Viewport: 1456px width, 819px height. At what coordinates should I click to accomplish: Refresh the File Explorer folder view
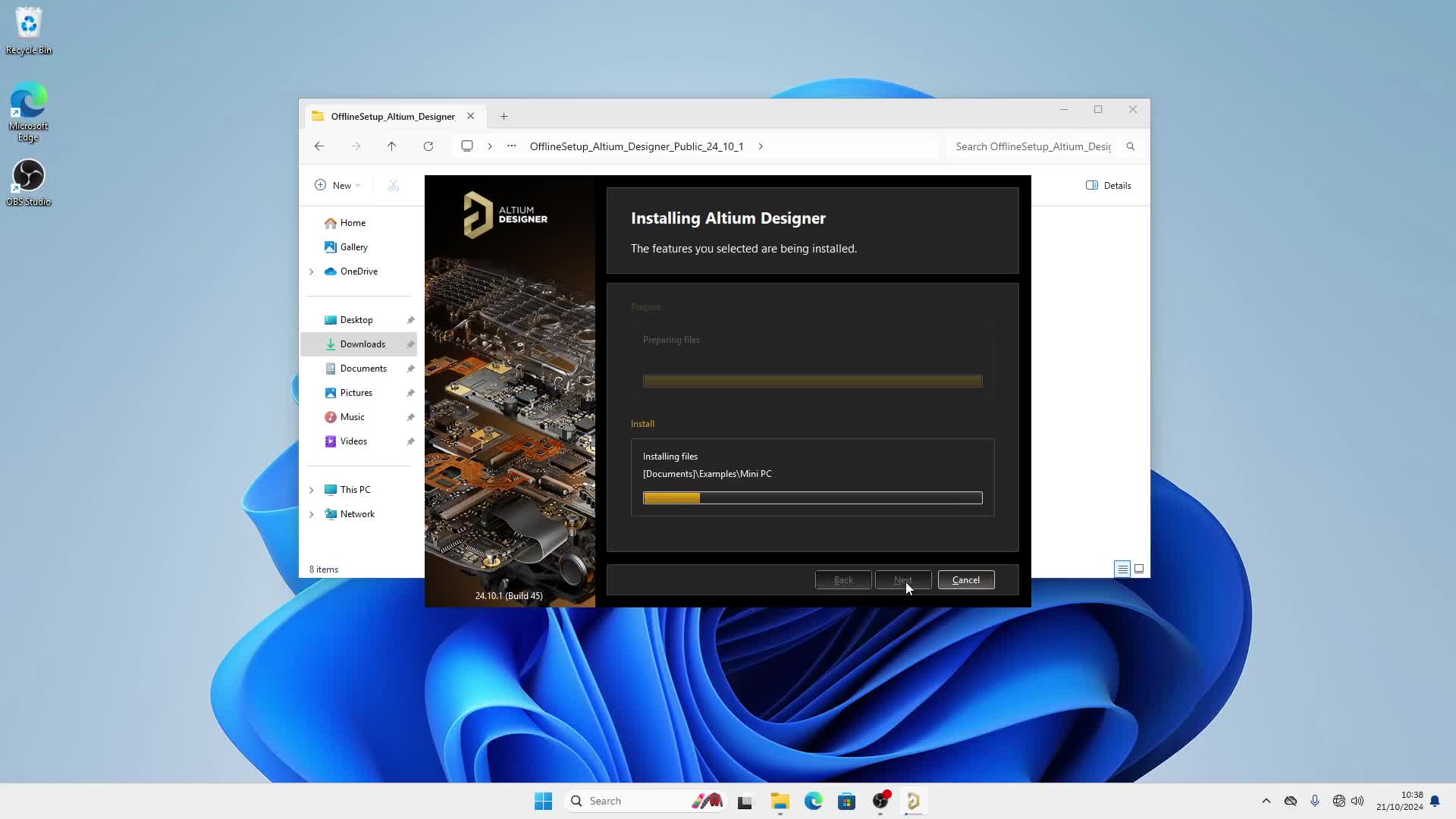[x=428, y=146]
